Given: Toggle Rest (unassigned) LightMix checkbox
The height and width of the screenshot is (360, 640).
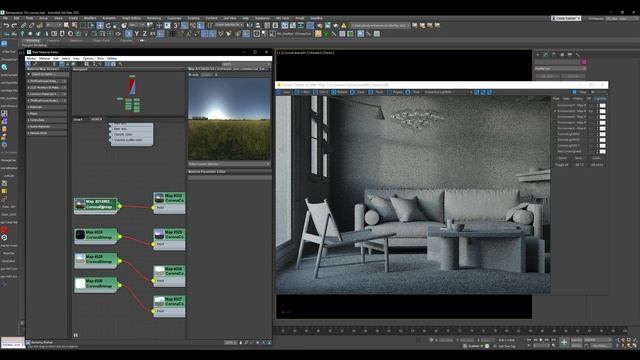Looking at the screenshot, I should point(555,151).
